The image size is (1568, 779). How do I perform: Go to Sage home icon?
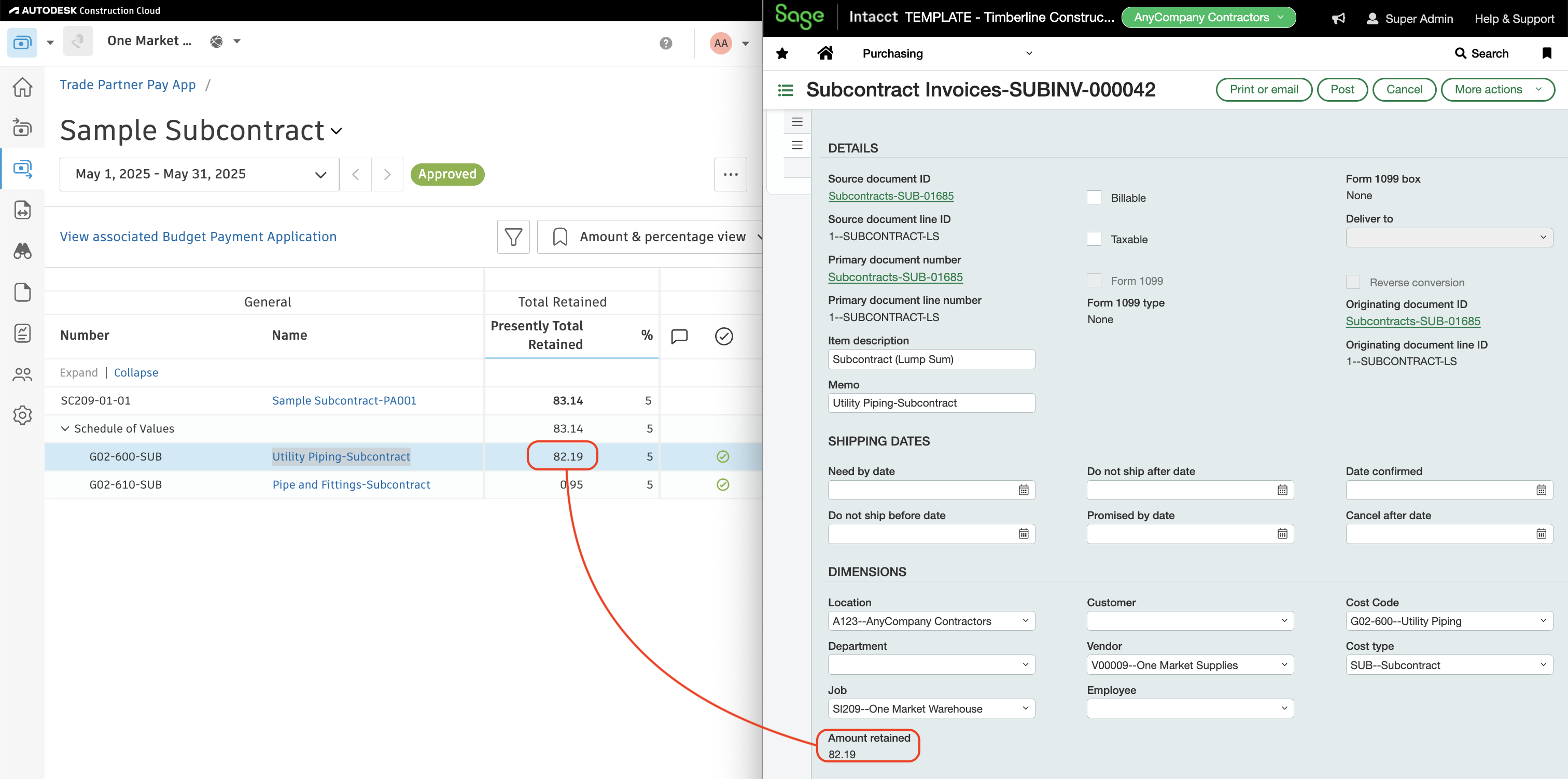pyautogui.click(x=825, y=53)
